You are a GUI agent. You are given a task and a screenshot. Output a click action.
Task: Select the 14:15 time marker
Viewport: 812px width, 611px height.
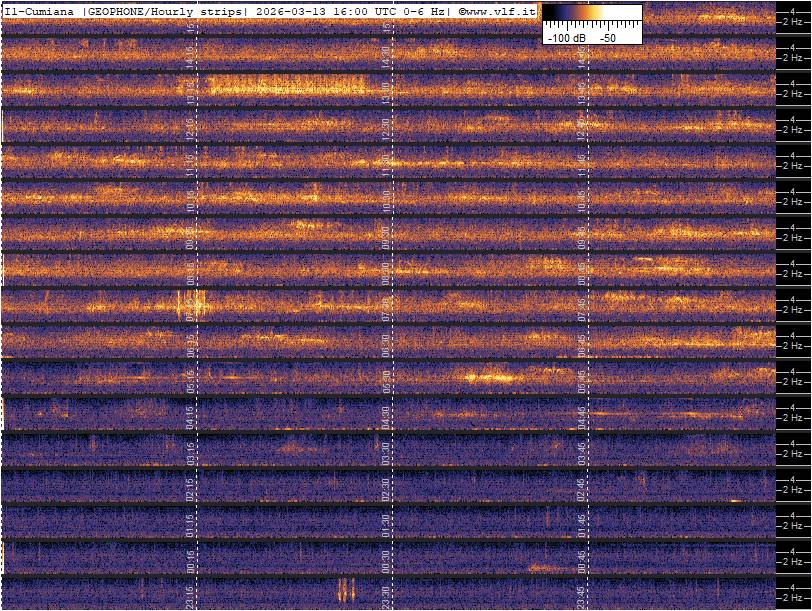point(190,56)
